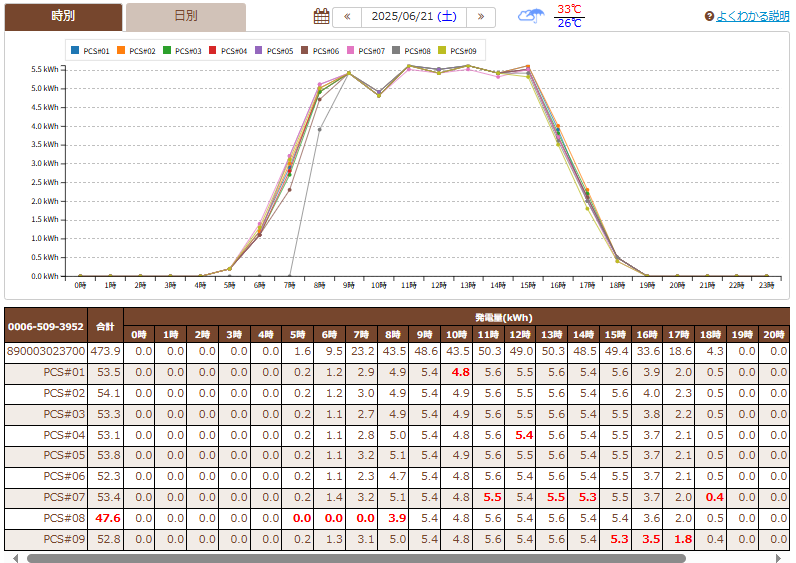The image size is (796, 563).
Task: Click the 20時 table column header
Action: coord(774,335)
